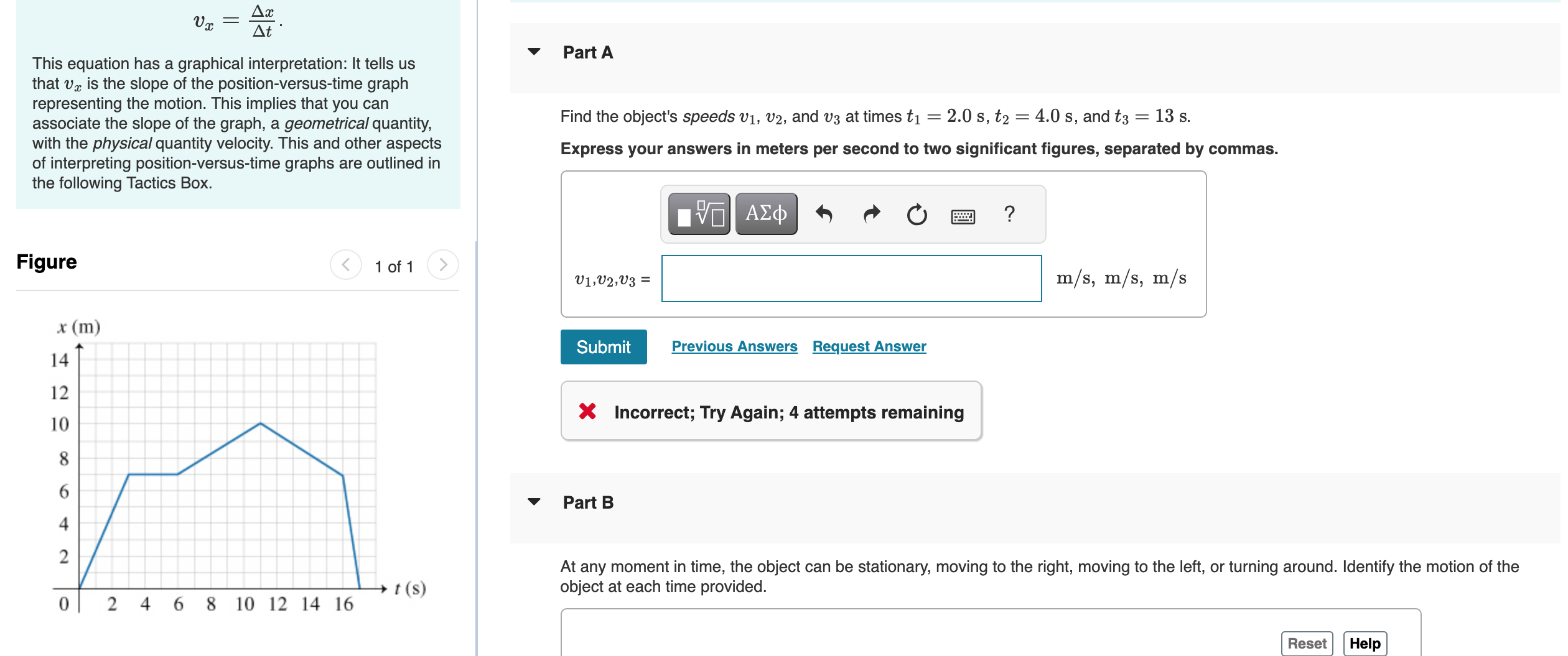This screenshot has height=656, width=1568.
Task: Reset the answer with circular arrow icon
Action: coord(917,213)
